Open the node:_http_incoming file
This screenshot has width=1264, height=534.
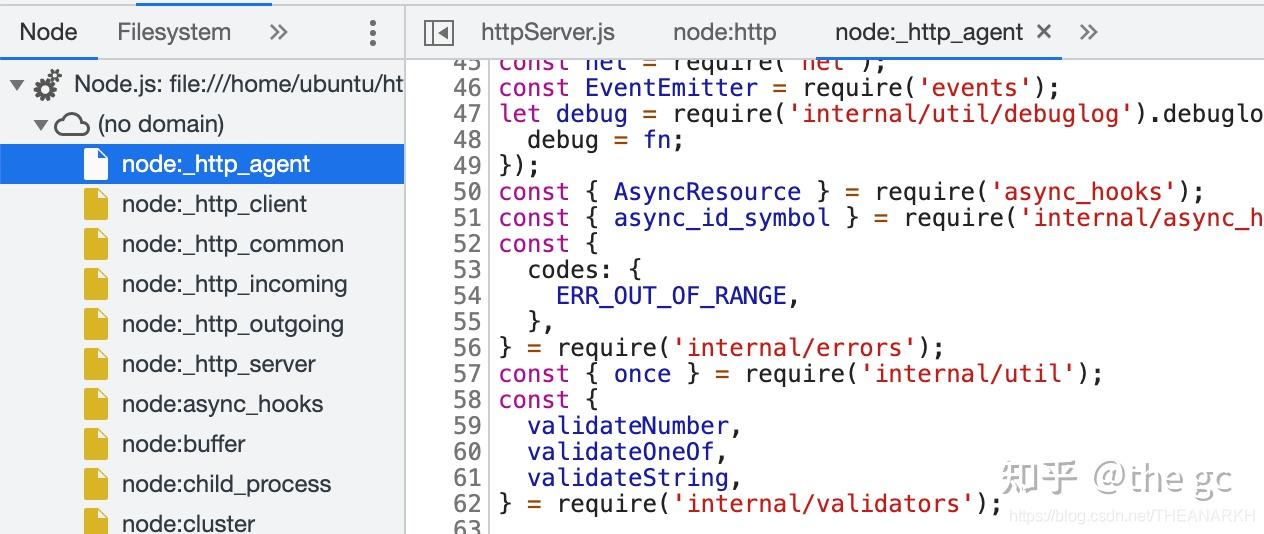click(234, 284)
